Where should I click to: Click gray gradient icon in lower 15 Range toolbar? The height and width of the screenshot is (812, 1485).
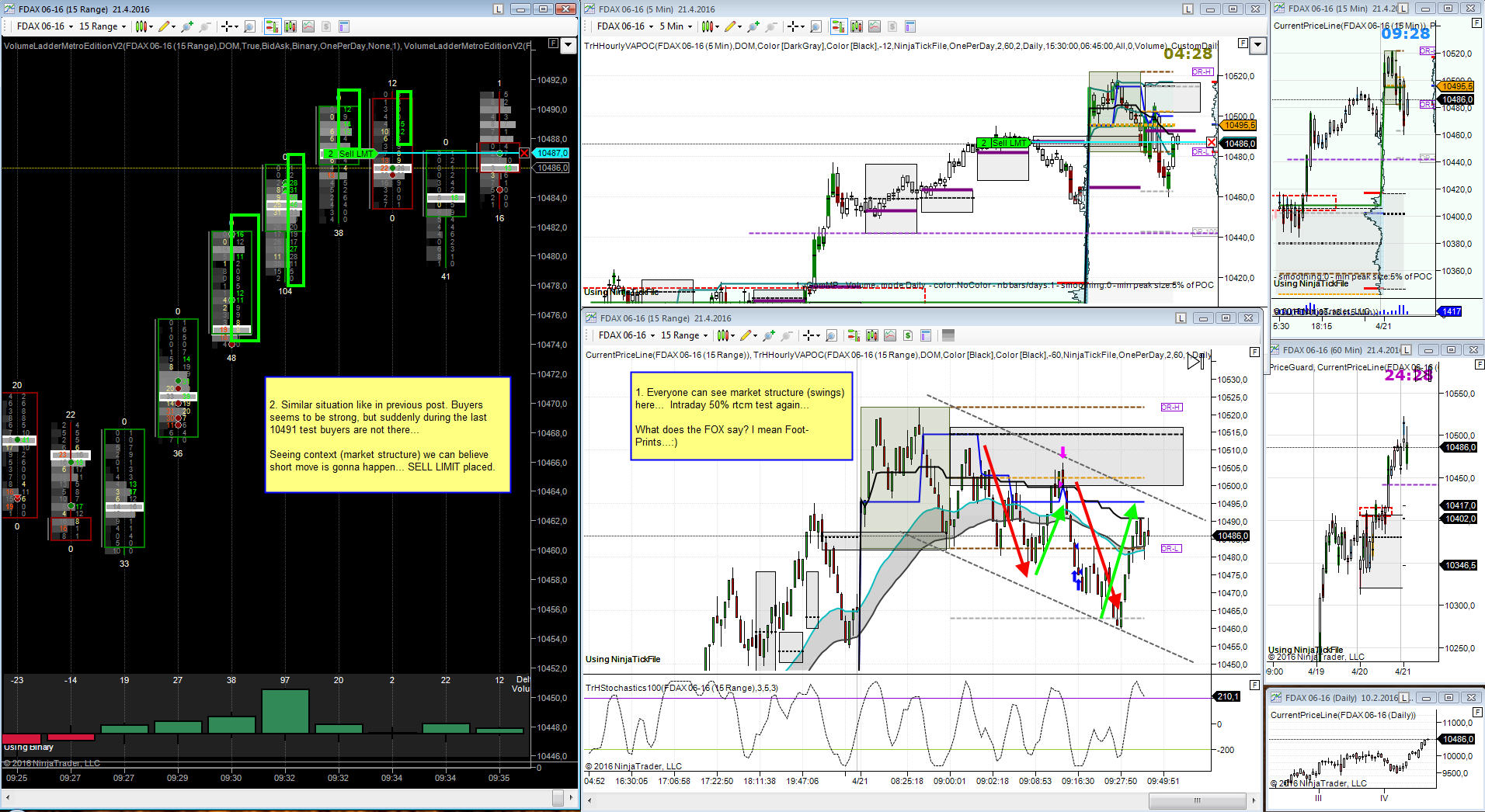[x=948, y=335]
